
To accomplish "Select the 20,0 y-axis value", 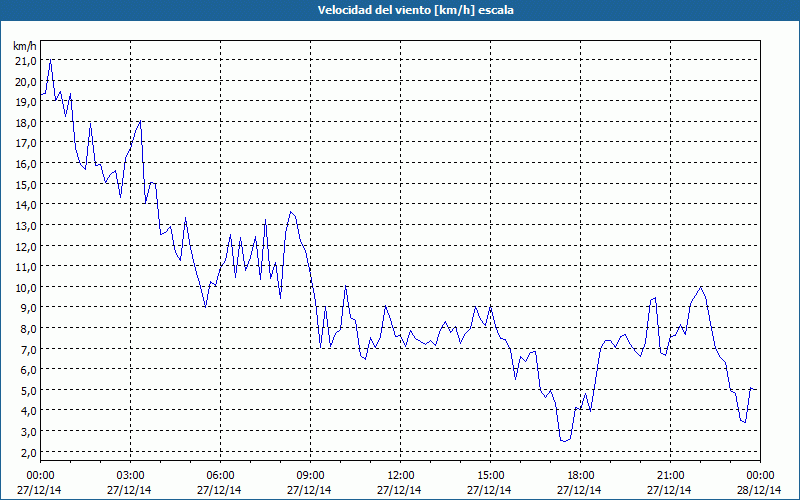I will click(27, 81).
